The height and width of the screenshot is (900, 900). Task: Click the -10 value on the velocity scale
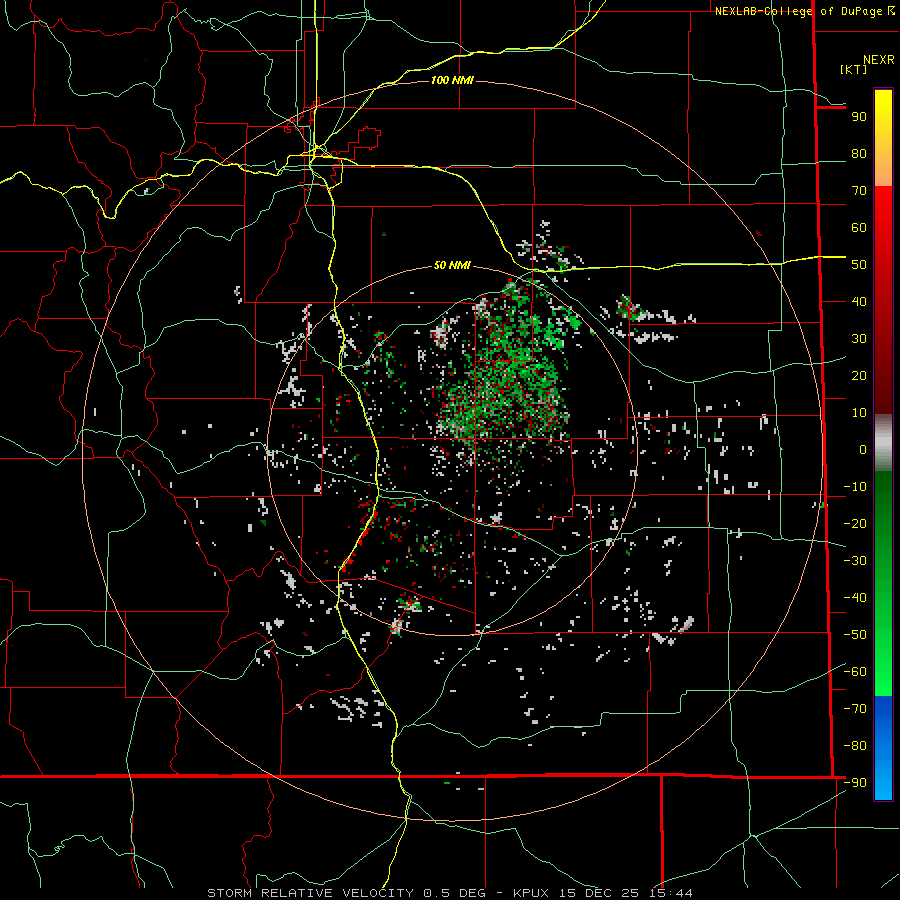click(x=855, y=487)
